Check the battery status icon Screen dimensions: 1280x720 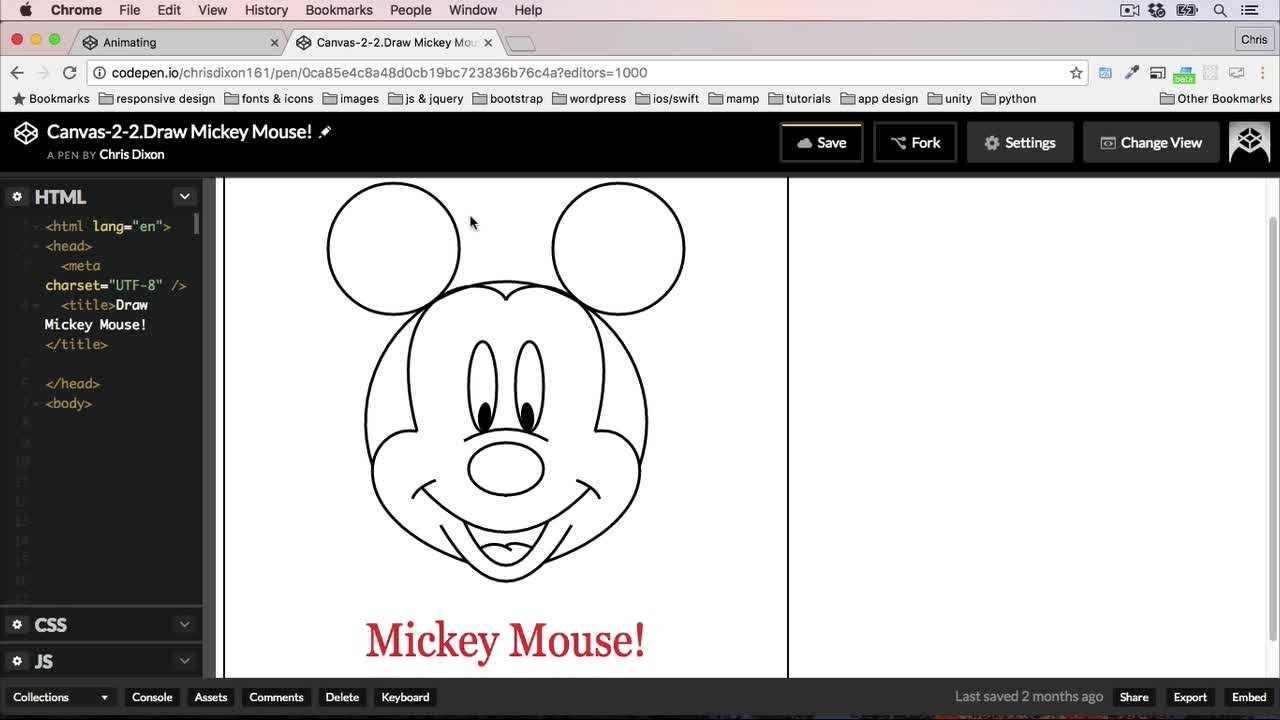pyautogui.click(x=1189, y=10)
